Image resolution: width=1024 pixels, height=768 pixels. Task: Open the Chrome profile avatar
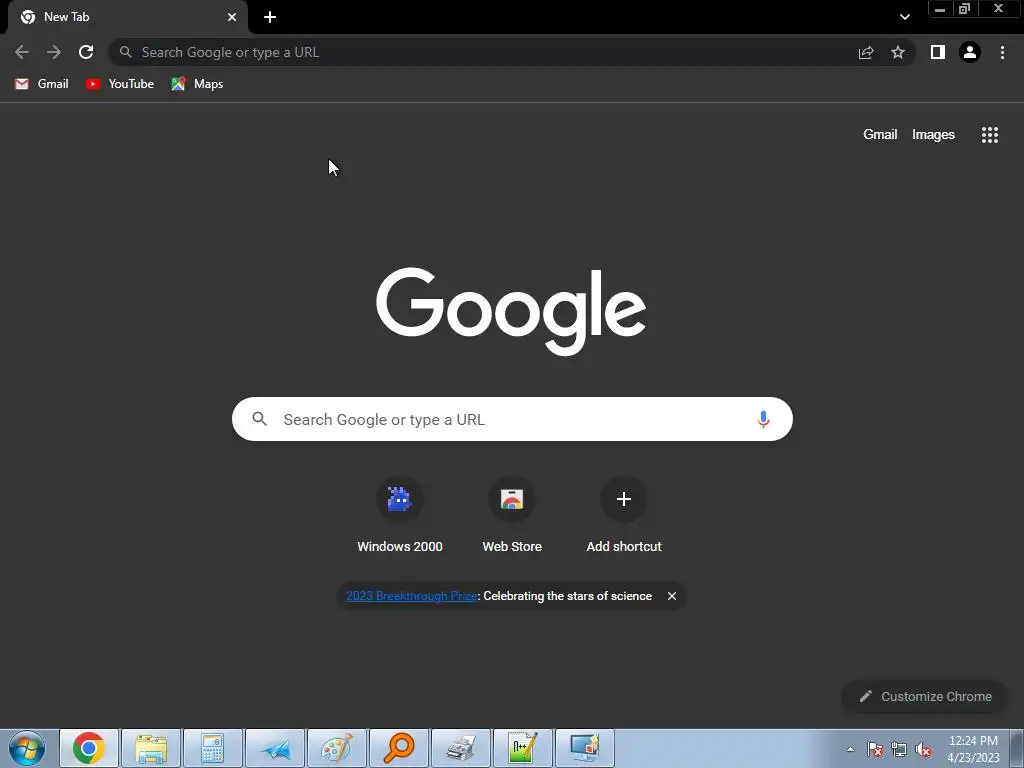970,52
